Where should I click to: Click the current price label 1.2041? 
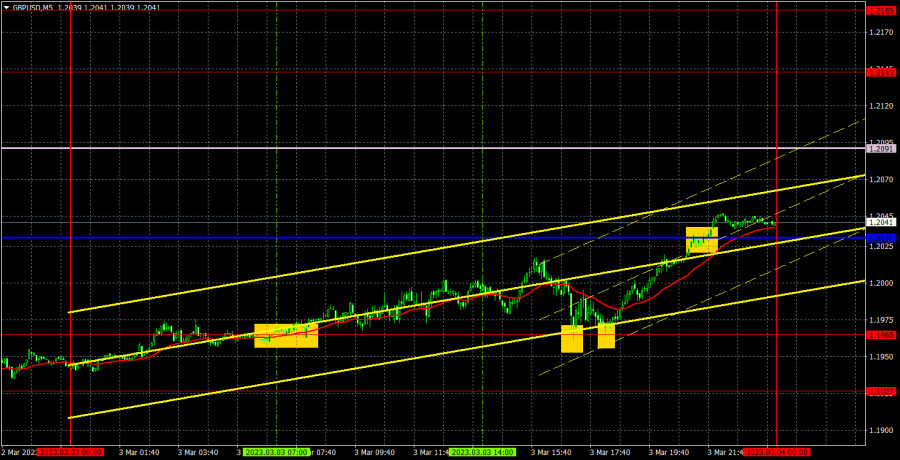point(881,222)
